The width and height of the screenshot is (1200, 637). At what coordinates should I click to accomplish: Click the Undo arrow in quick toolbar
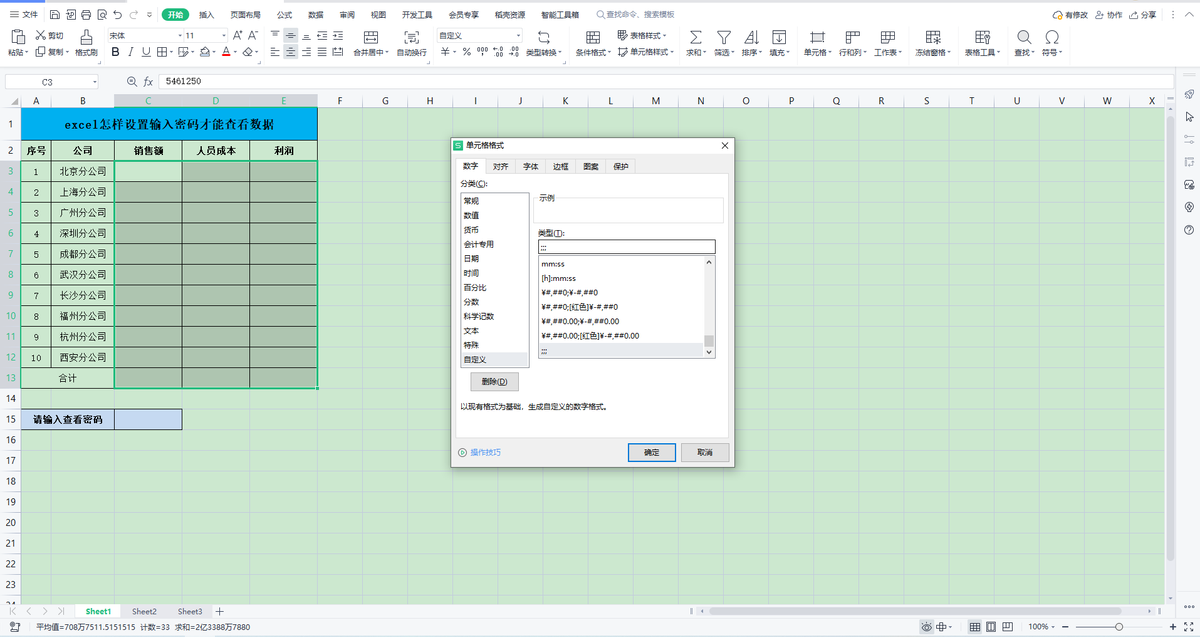[x=119, y=15]
